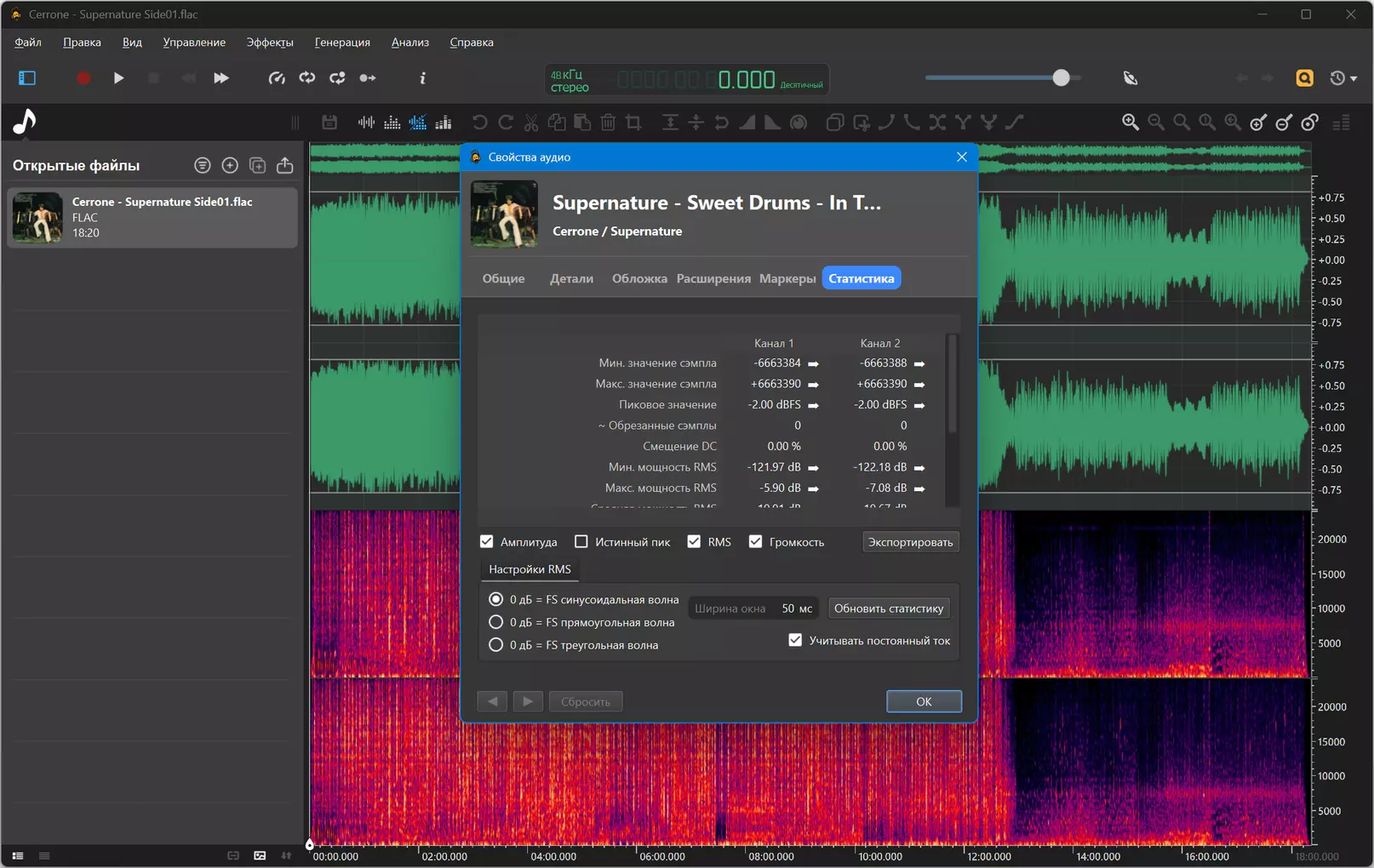Fast forward the playback

tap(221, 78)
